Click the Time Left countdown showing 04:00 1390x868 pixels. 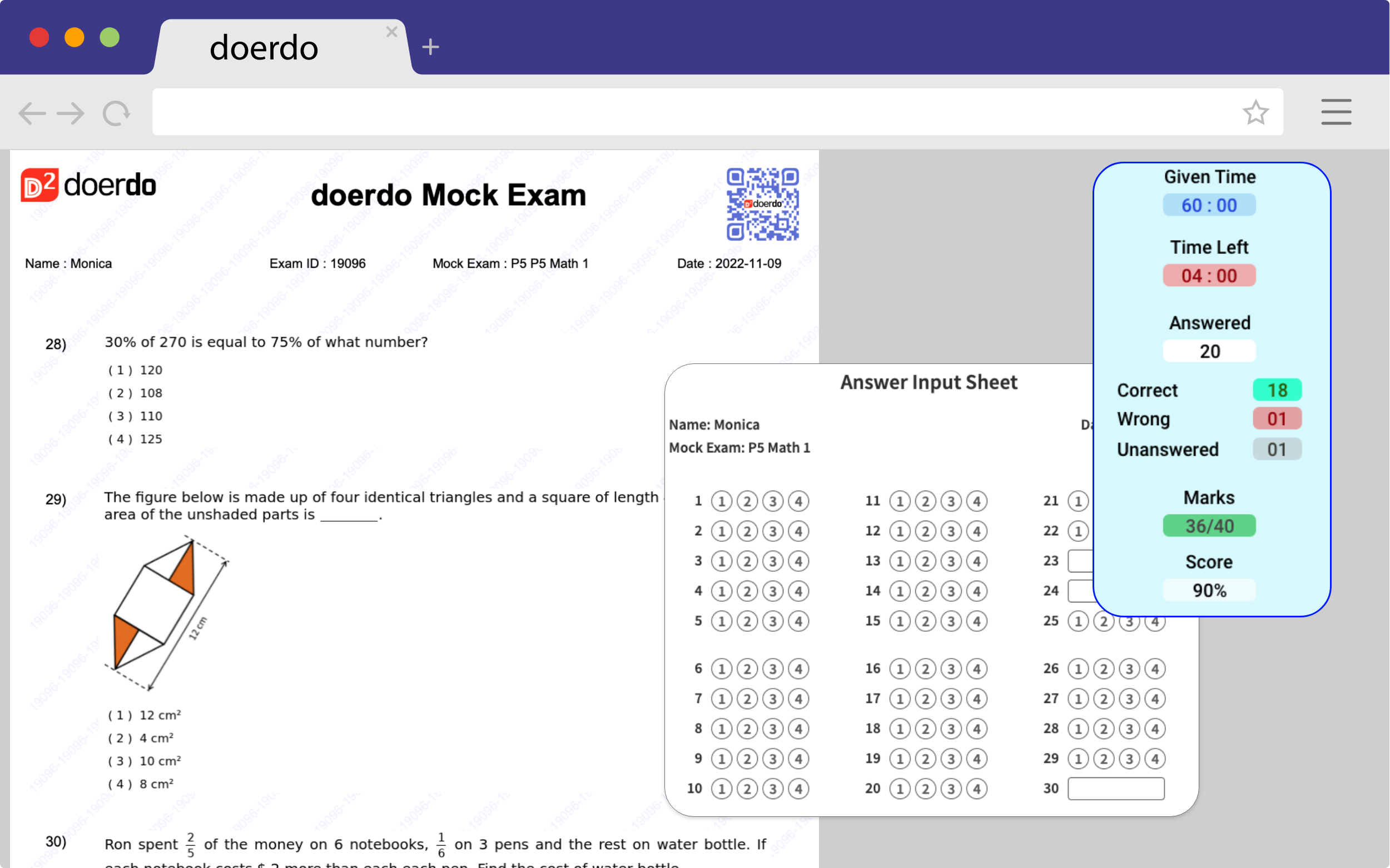[1209, 276]
